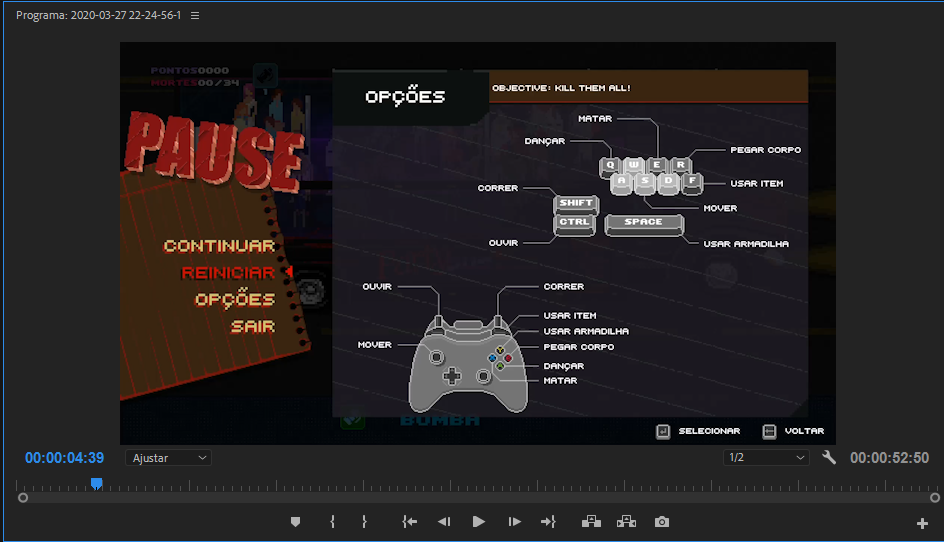Viewport: 944px width, 542px height.
Task: Click the Add Marker button
Action: click(x=295, y=522)
